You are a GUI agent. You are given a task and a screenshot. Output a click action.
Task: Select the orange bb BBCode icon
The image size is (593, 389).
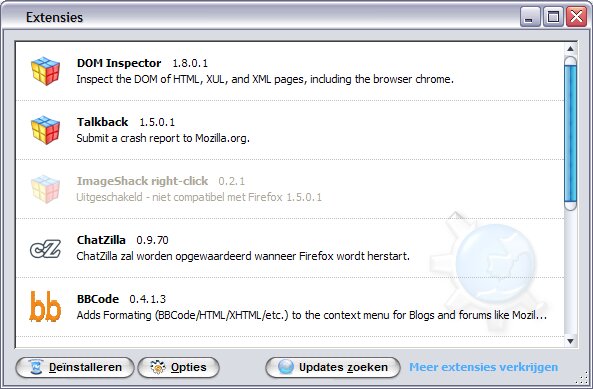(x=45, y=306)
